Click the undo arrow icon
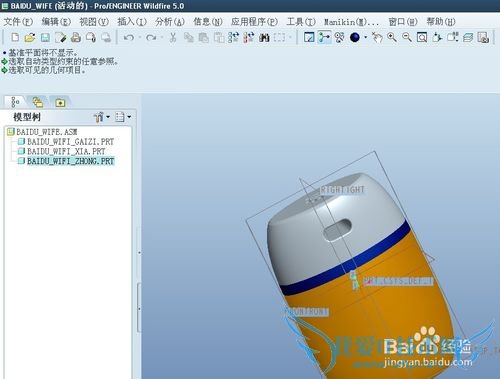This screenshot has width=500, height=379. click(129, 37)
